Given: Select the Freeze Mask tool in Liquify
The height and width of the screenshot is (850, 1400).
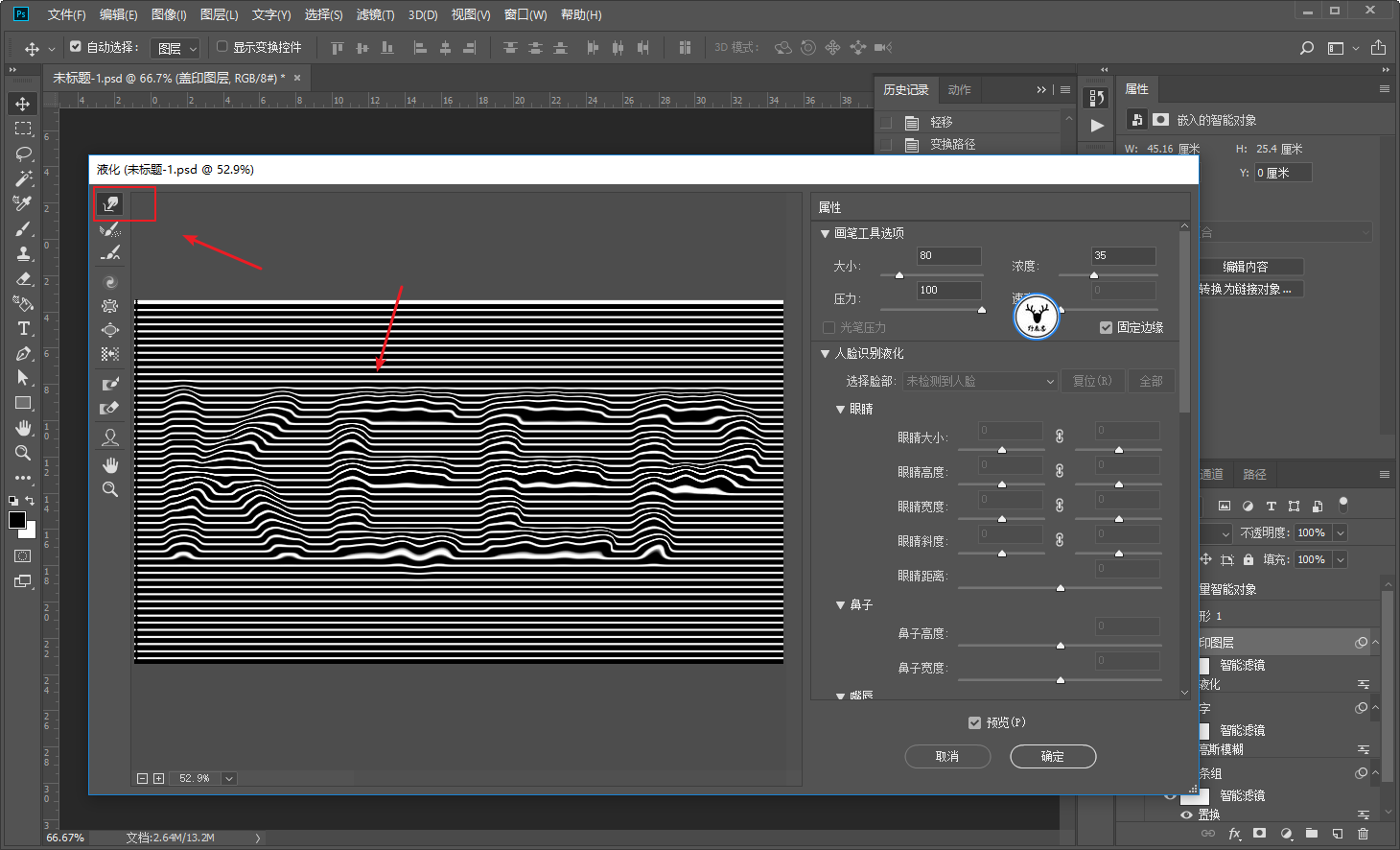Looking at the screenshot, I should click(x=110, y=384).
